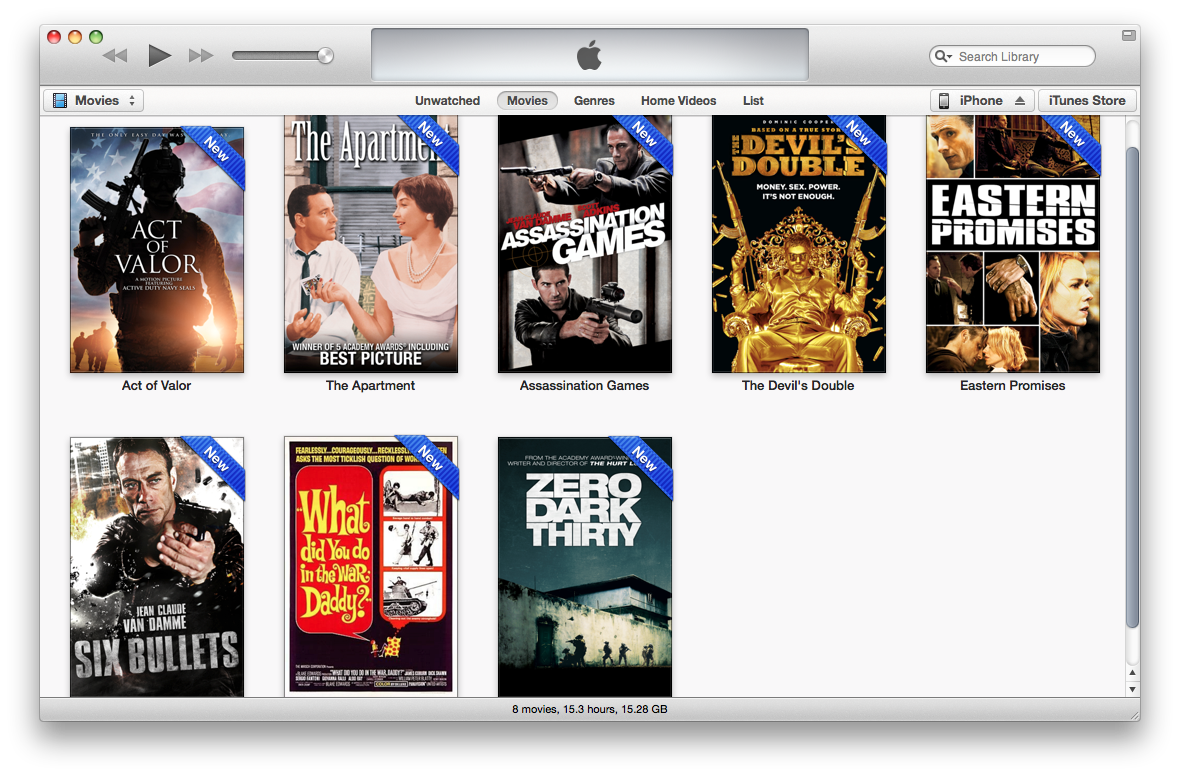Start playback with the Play button
This screenshot has width=1180, height=776.
(159, 55)
